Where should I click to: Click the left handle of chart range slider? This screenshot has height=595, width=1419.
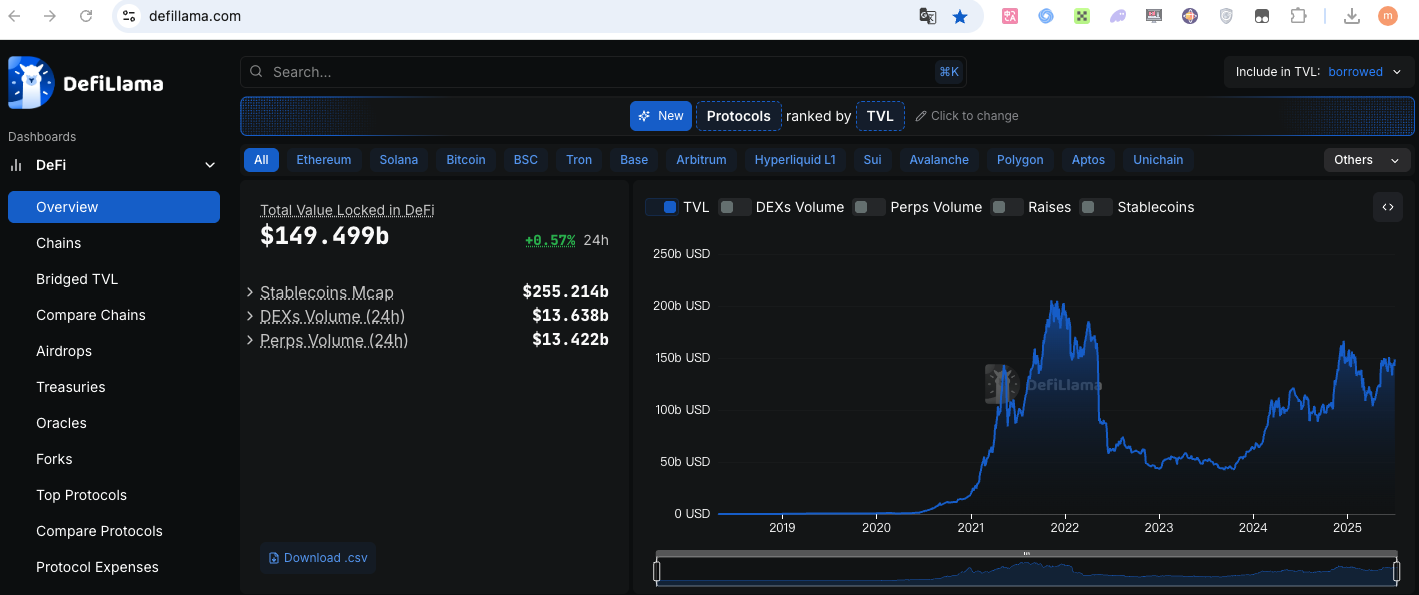click(x=657, y=571)
